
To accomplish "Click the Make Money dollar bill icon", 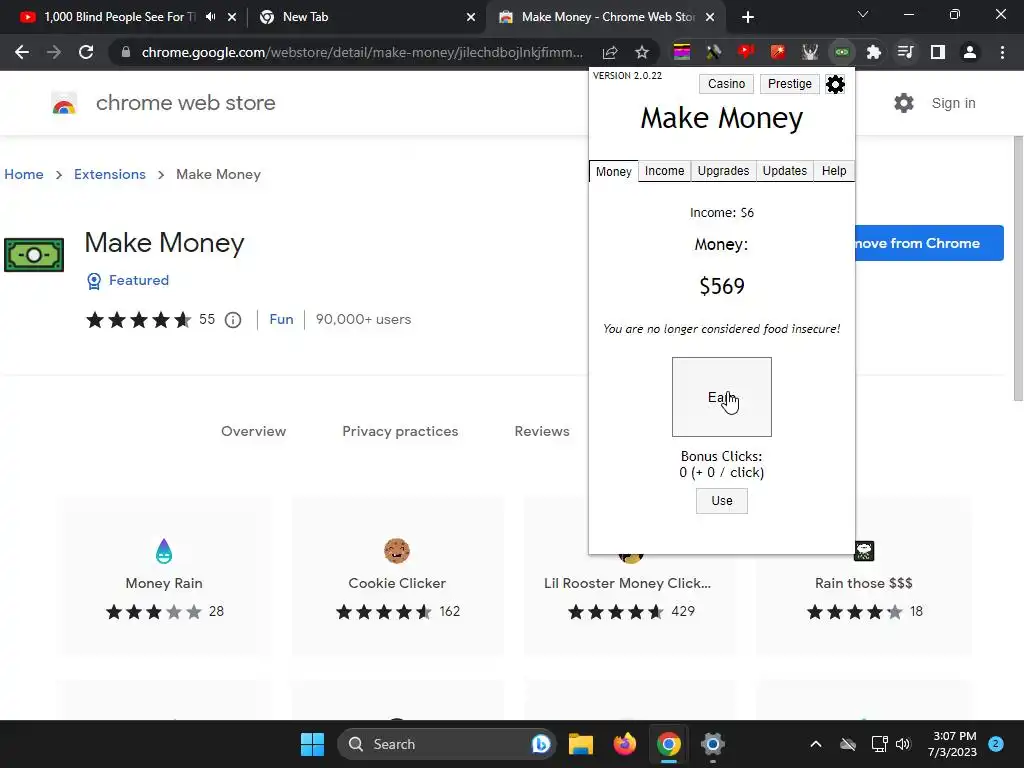I will pos(34,255).
